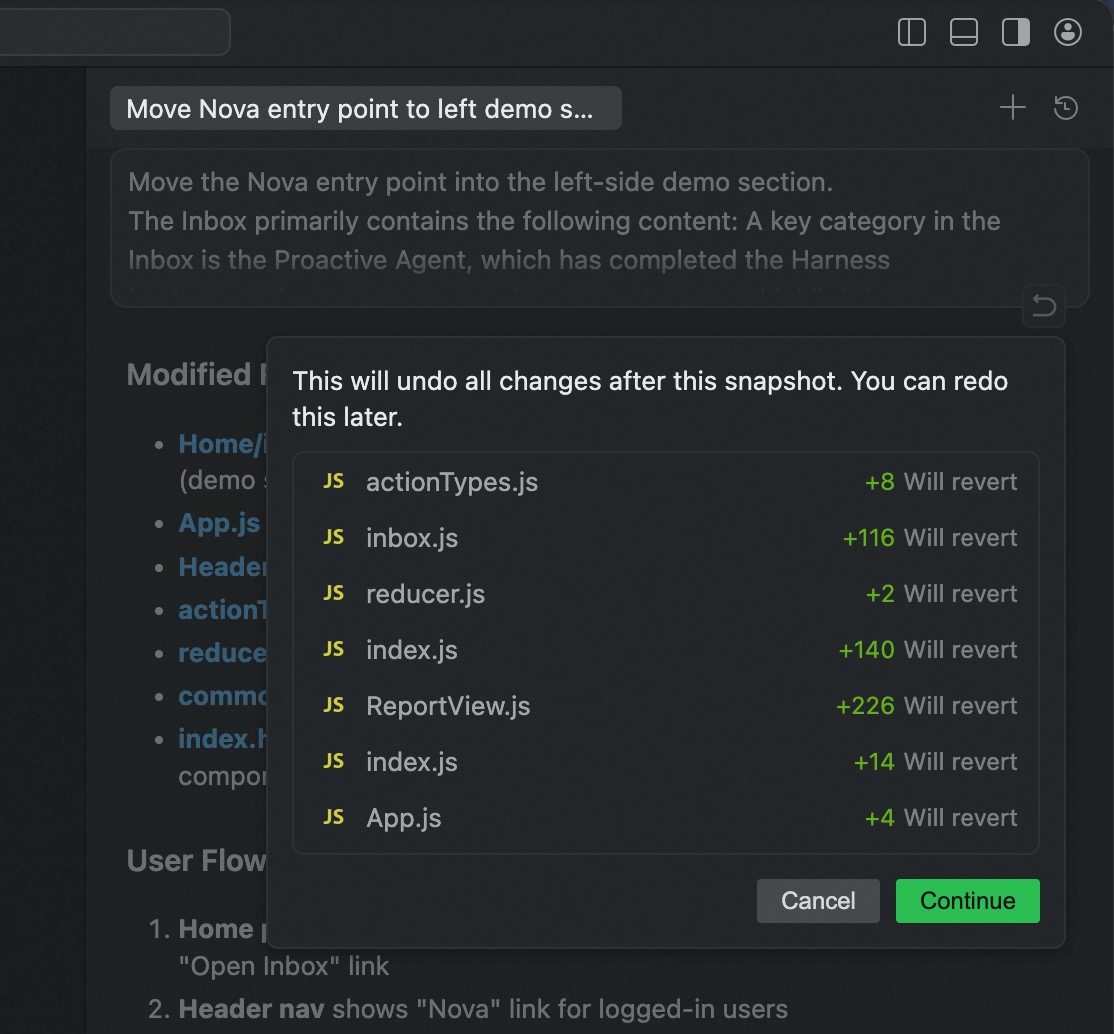This screenshot has height=1034, width=1114.
Task: Click the JS icon beside inbox.js
Action: click(x=334, y=538)
